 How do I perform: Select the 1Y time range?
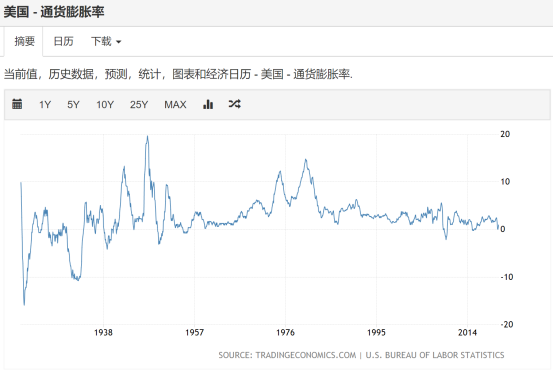click(45, 105)
